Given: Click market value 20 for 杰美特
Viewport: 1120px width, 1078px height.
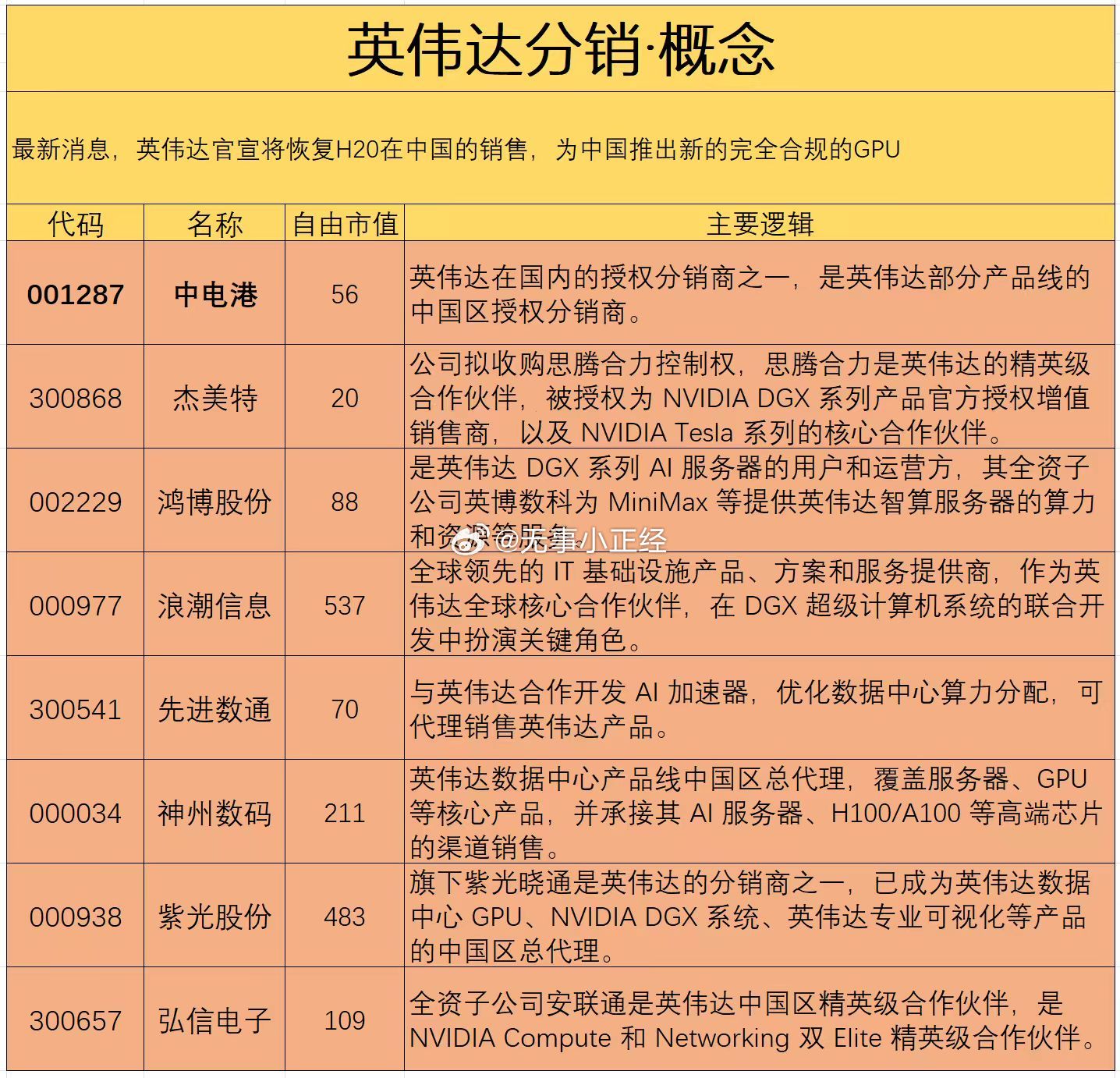Looking at the screenshot, I should click(x=345, y=397).
